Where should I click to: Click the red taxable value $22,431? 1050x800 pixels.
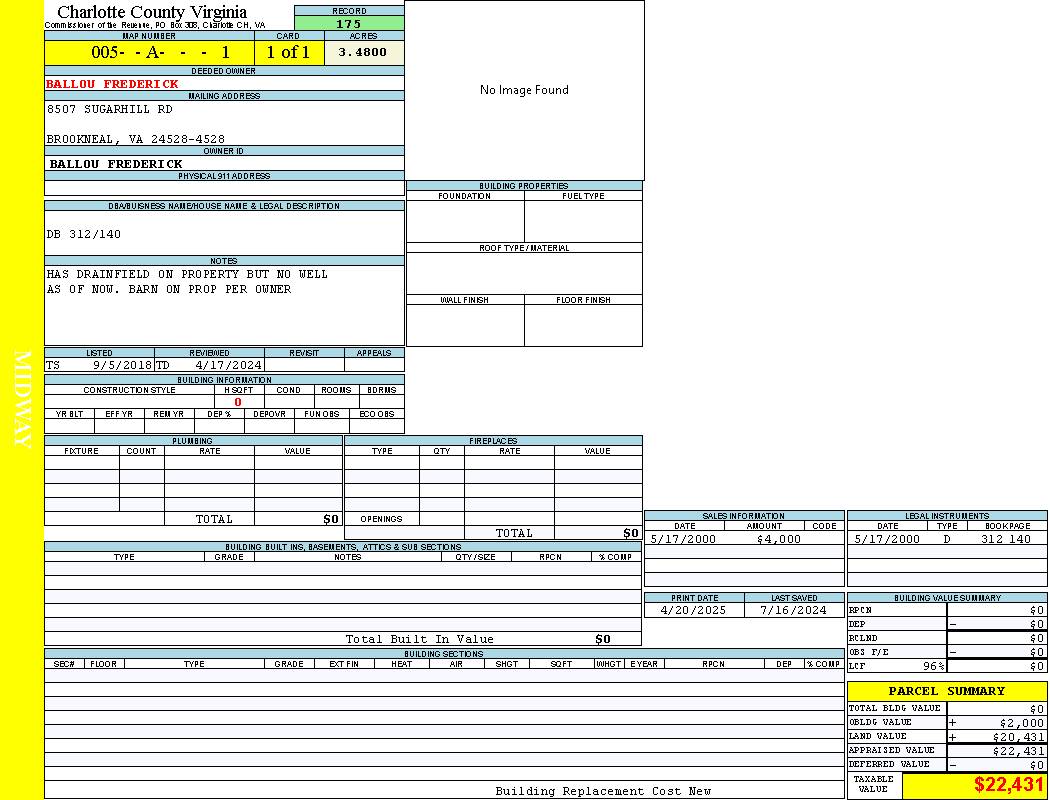point(1009,786)
